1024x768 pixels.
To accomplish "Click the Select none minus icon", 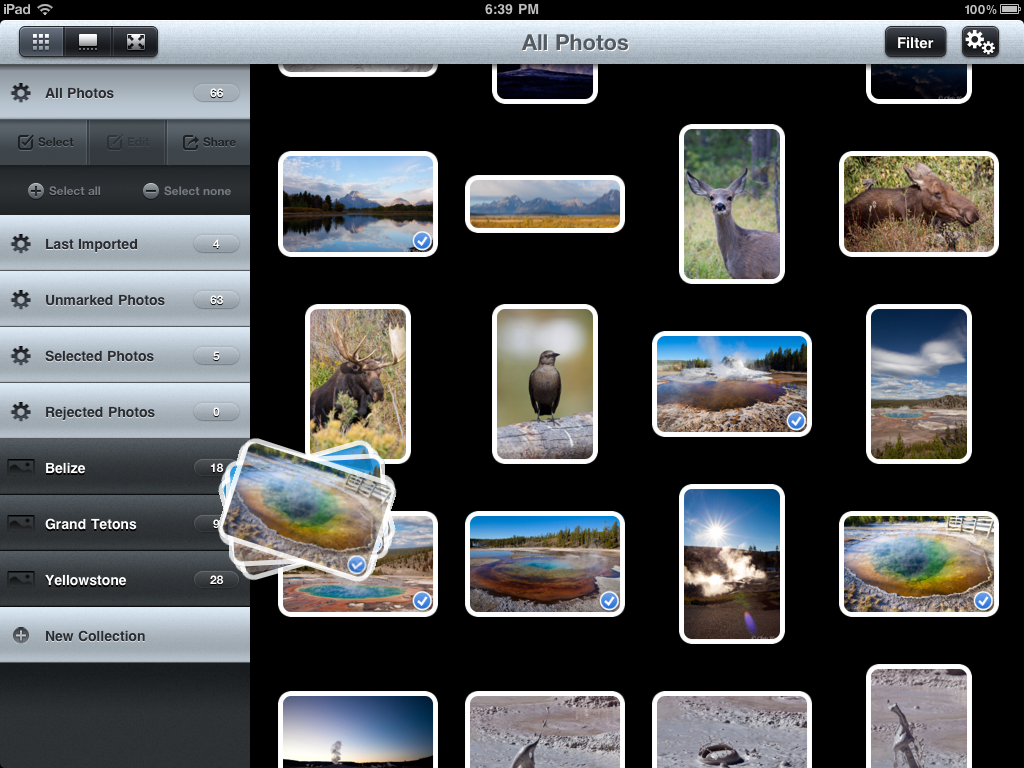I will (x=151, y=191).
